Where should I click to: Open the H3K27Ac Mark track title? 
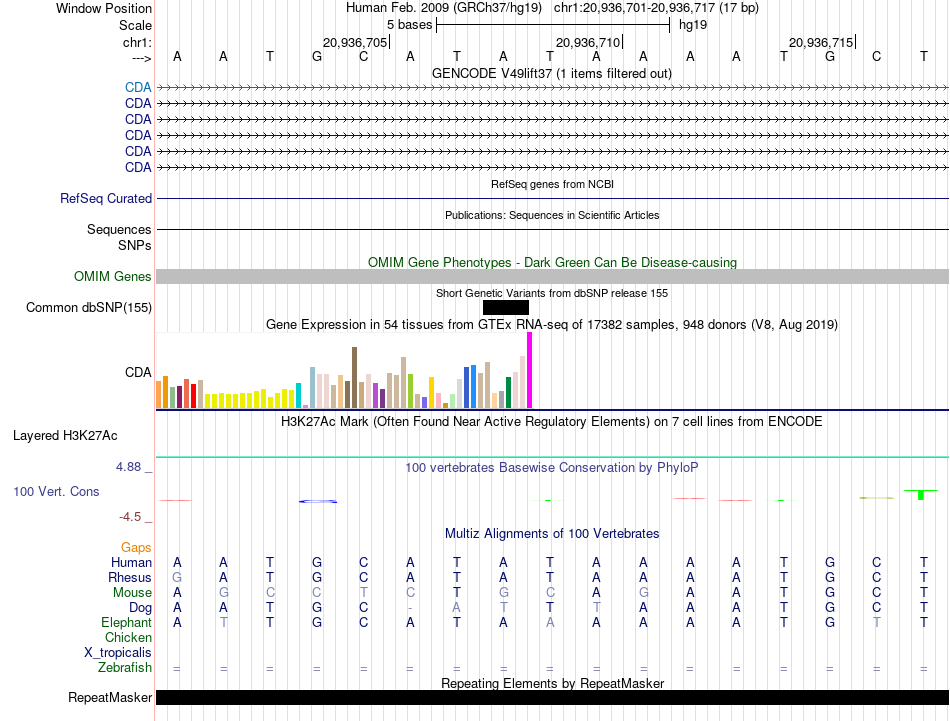click(x=552, y=421)
